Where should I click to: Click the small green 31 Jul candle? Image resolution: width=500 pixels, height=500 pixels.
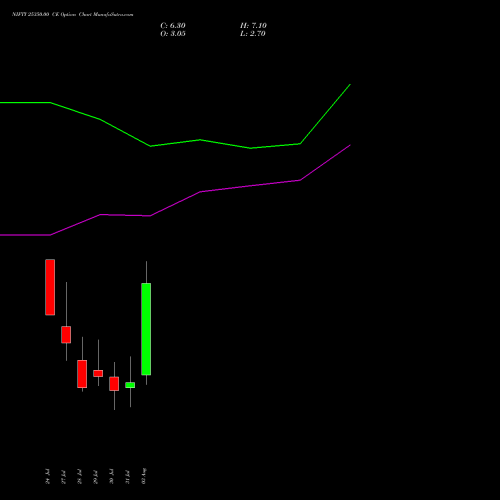(130, 385)
